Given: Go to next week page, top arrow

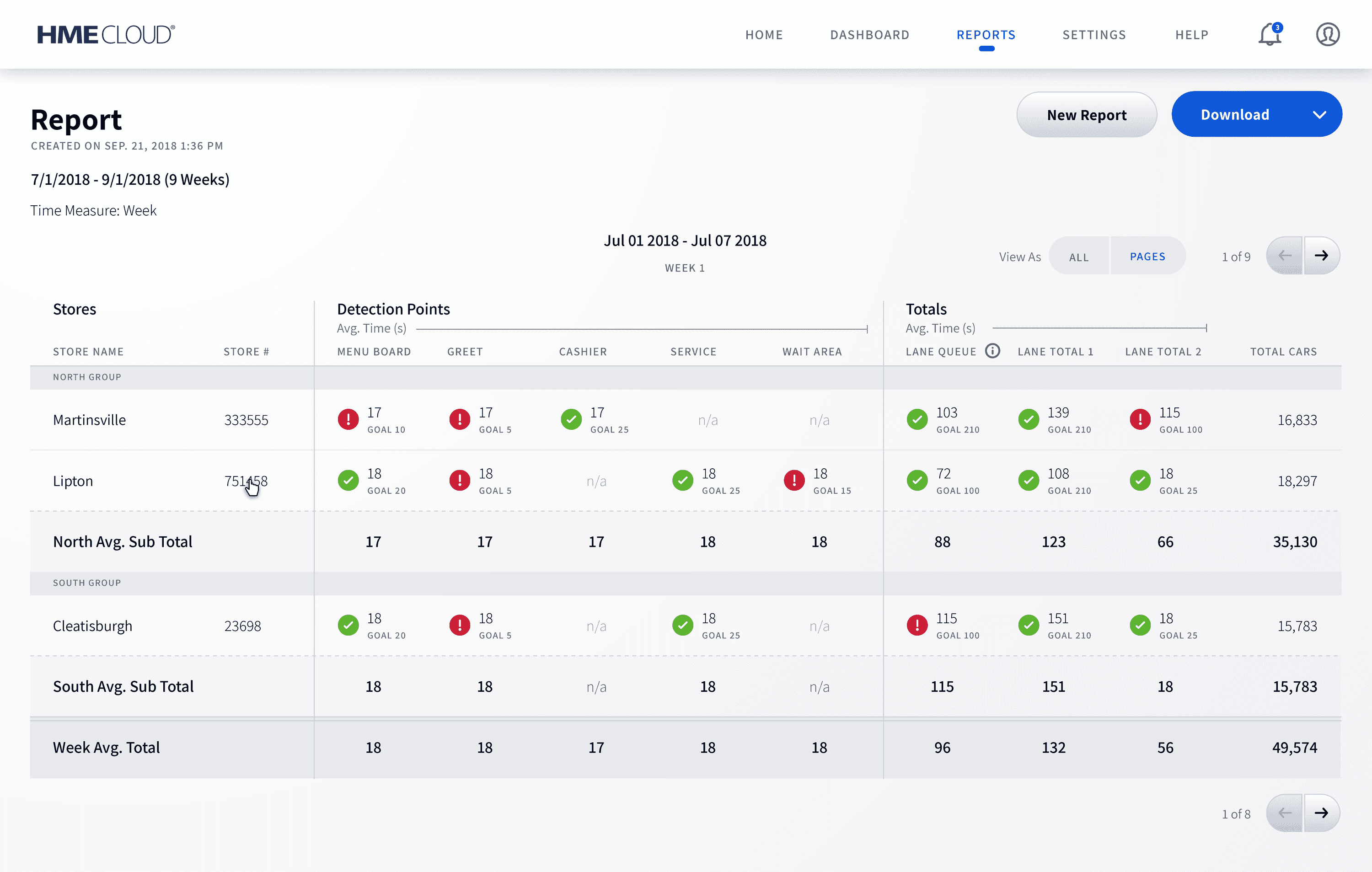Looking at the screenshot, I should tap(1321, 256).
